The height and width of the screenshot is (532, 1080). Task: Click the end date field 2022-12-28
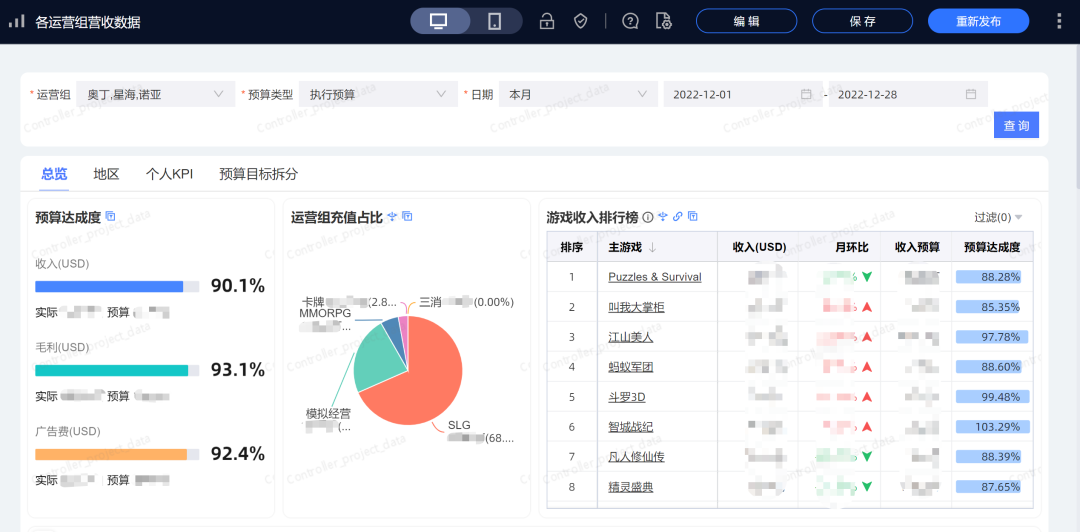[x=908, y=94]
